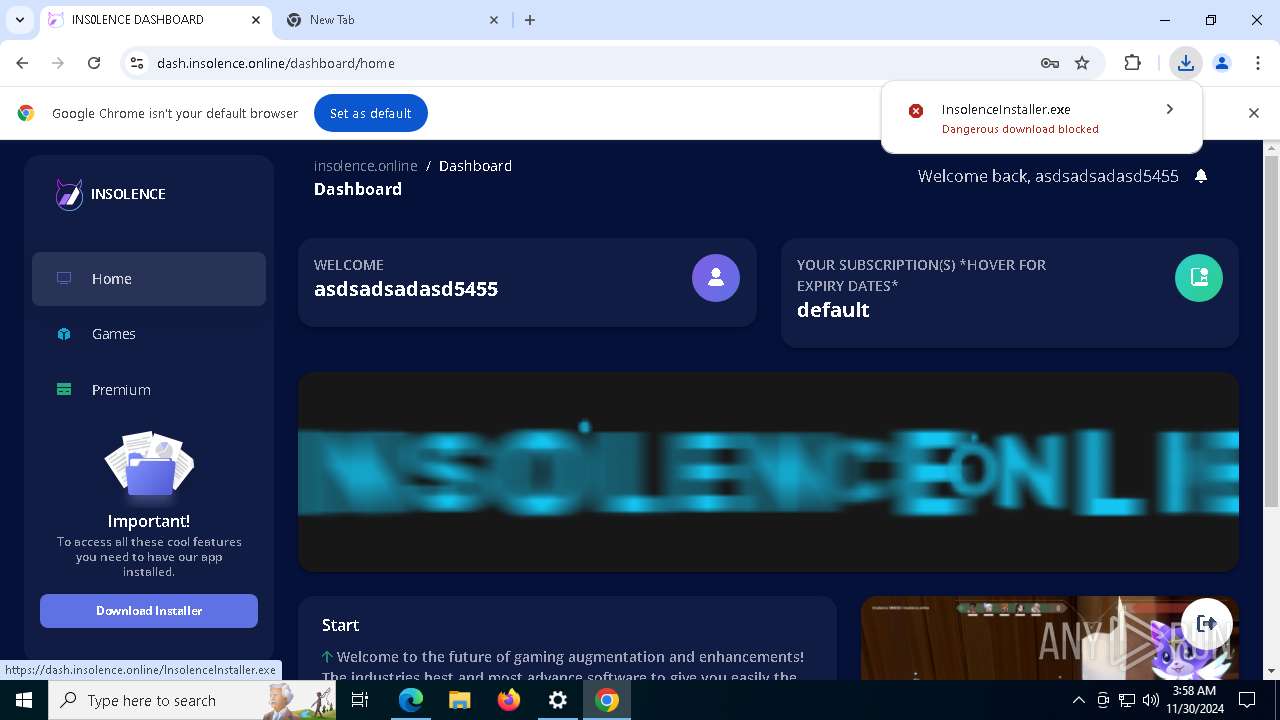1280x720 pixels.
Task: Open a new browser tab
Action: [x=530, y=20]
